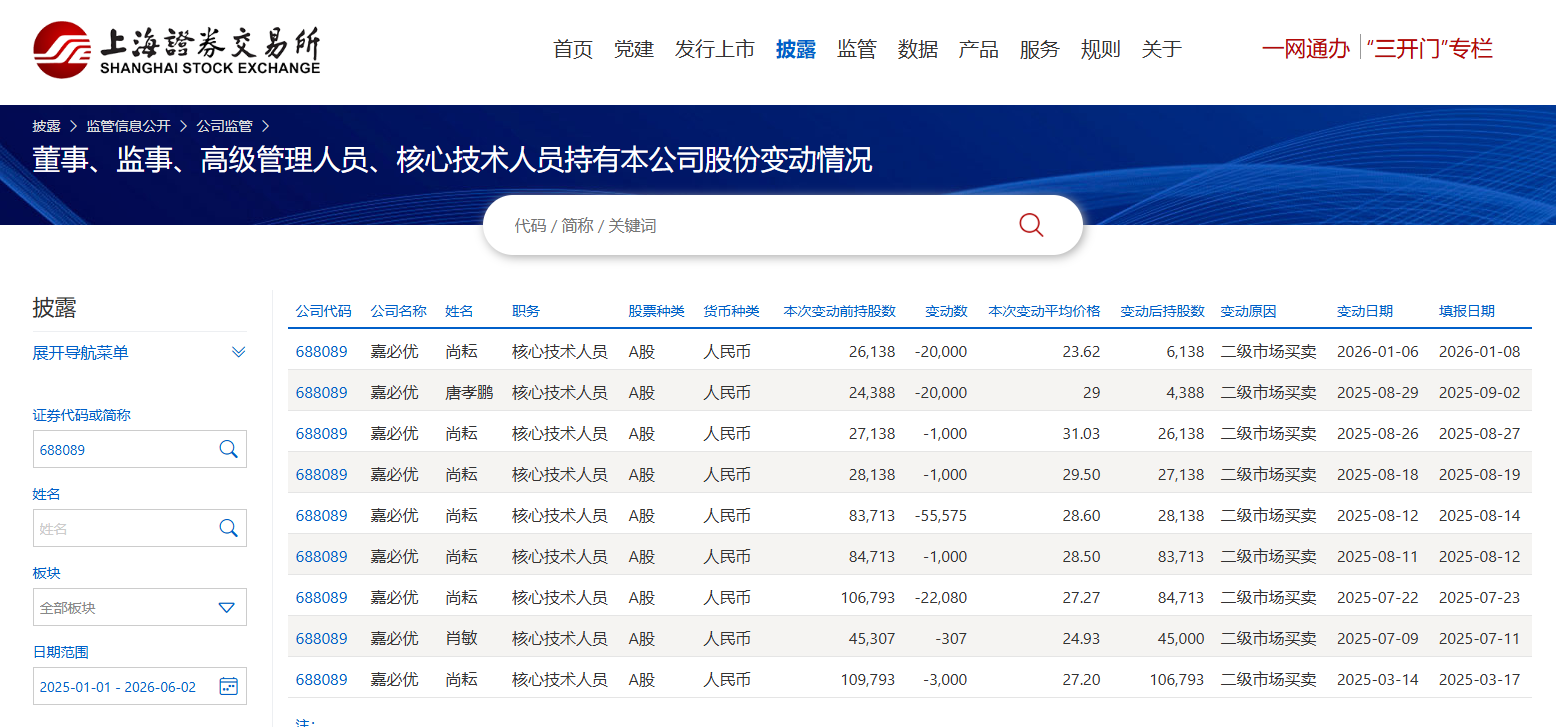Open 数据 menu
This screenshot has height=727, width=1556.
[x=918, y=49]
